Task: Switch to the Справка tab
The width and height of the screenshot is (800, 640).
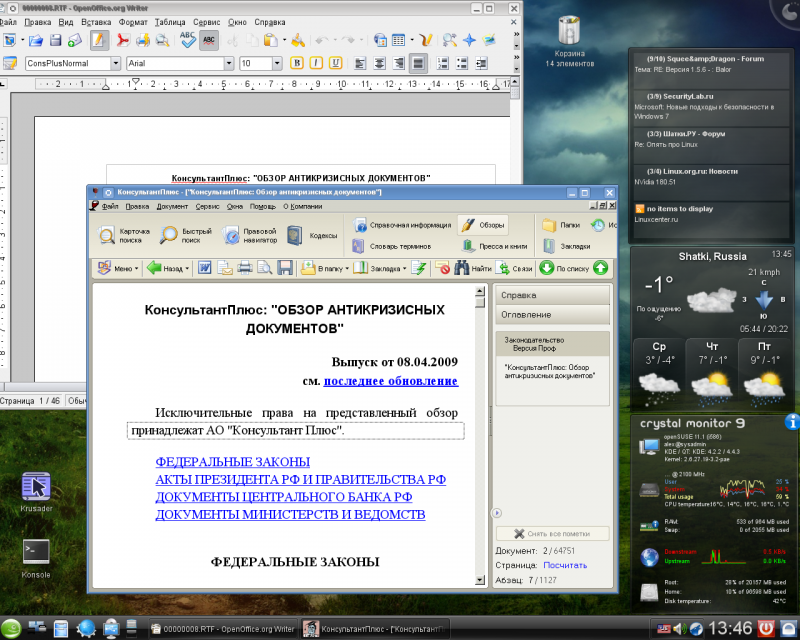Action: tap(553, 295)
